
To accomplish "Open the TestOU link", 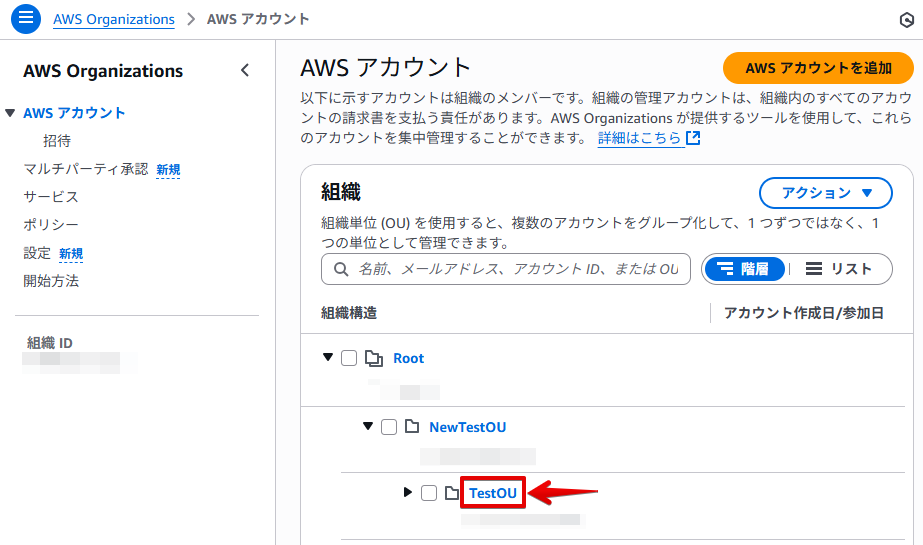I will click(493, 493).
